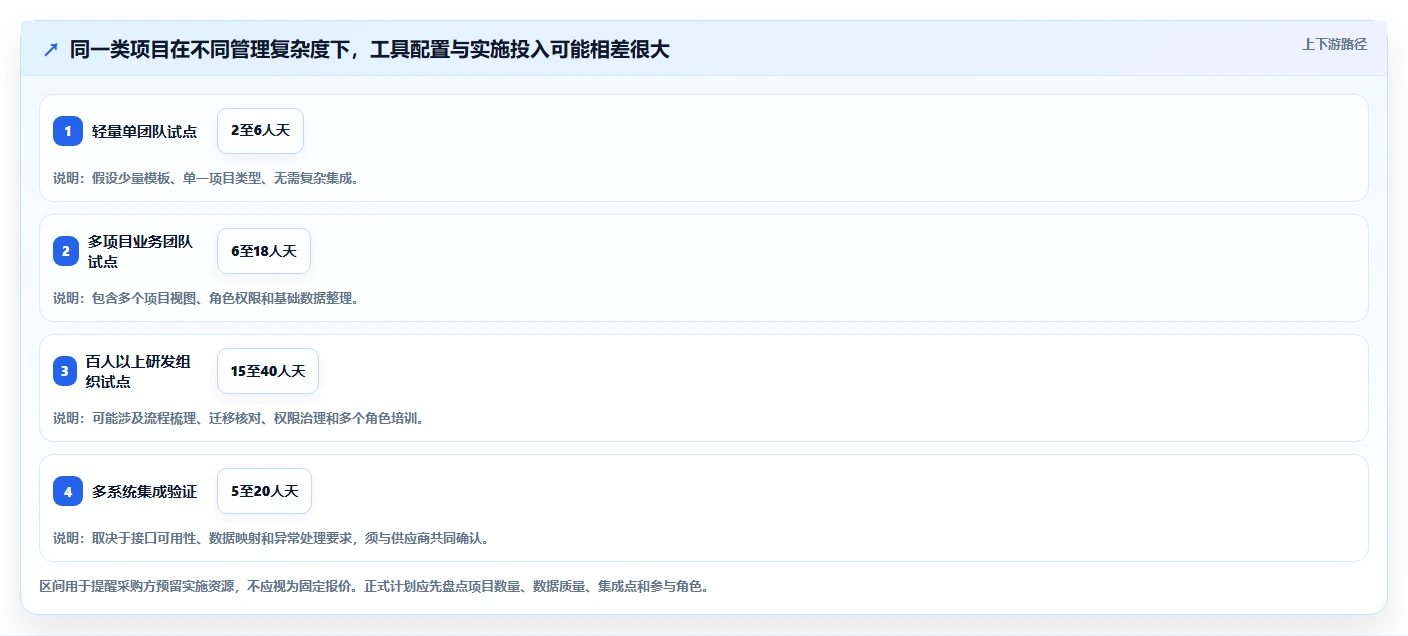Click the note starting 取决于接口可用性

(271, 538)
